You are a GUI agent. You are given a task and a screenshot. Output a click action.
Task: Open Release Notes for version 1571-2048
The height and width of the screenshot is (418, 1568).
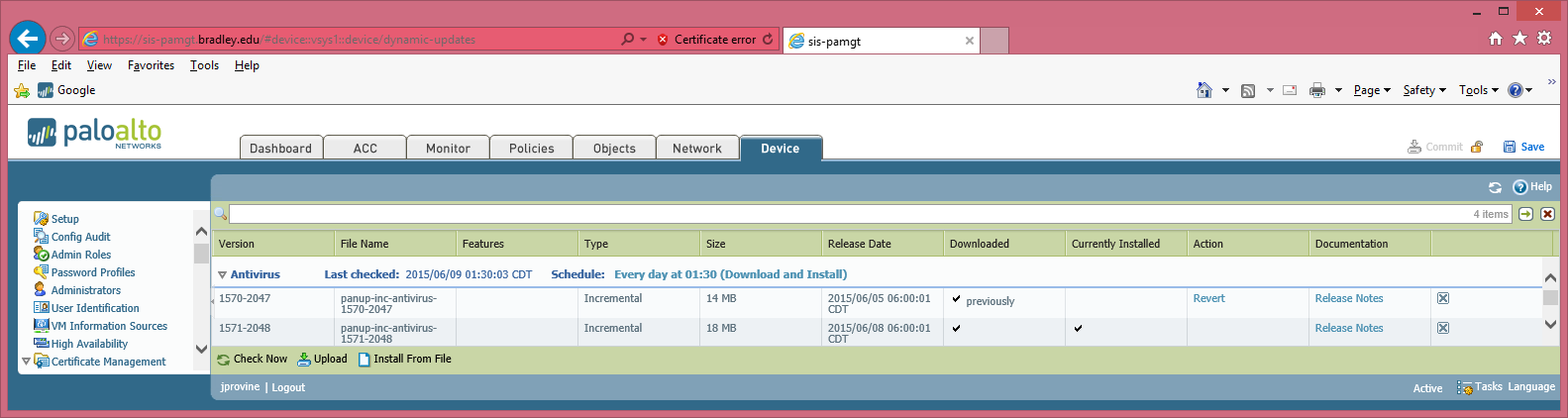[1348, 328]
